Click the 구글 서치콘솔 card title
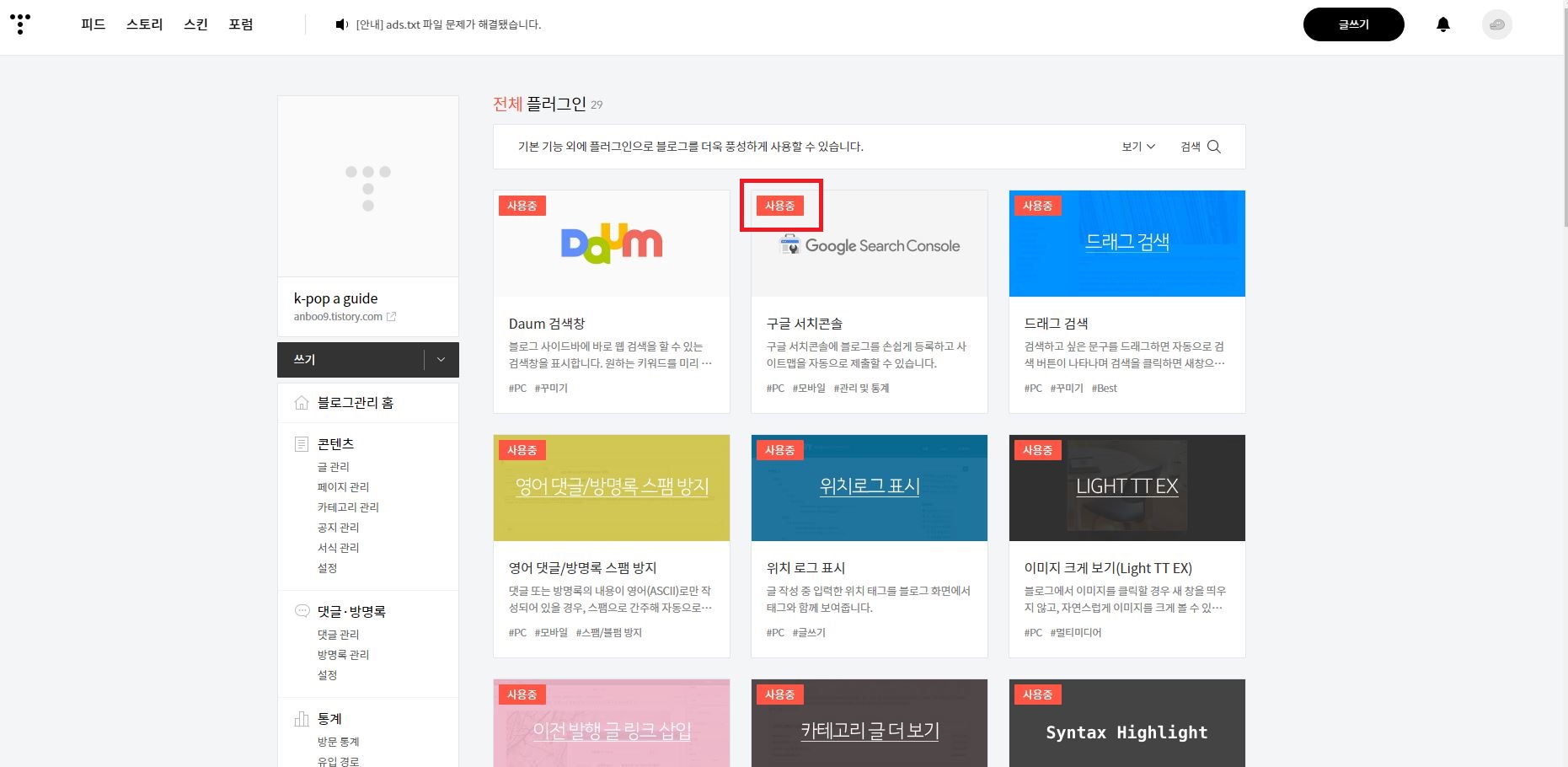Image resolution: width=1568 pixels, height=767 pixels. (804, 324)
